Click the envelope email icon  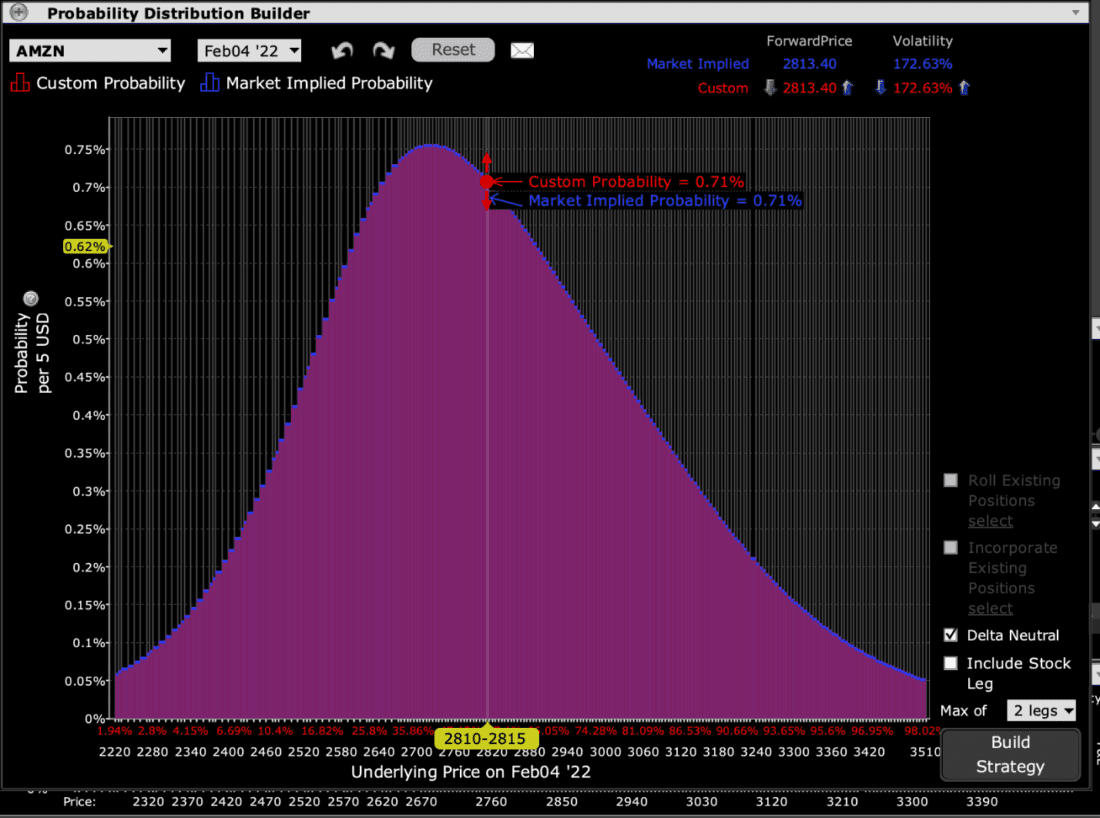[522, 51]
